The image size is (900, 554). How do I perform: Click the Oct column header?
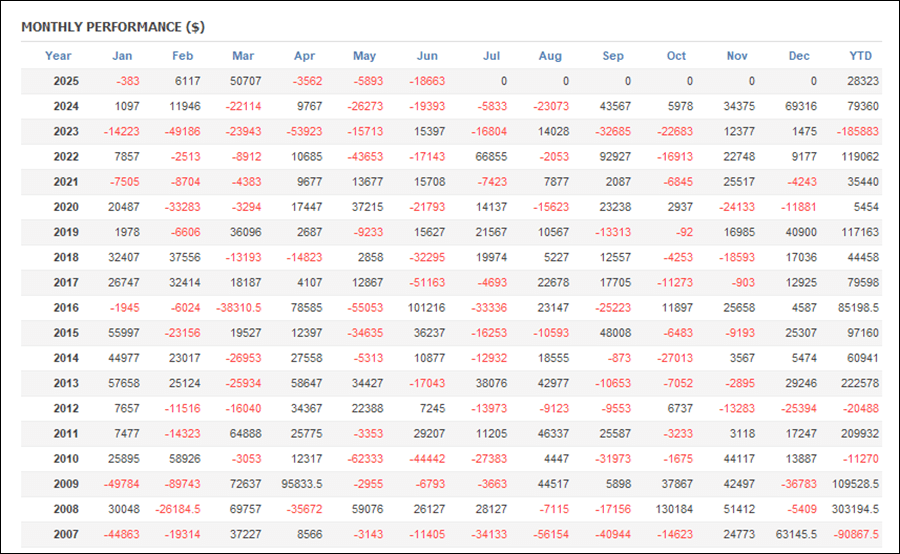click(x=676, y=56)
